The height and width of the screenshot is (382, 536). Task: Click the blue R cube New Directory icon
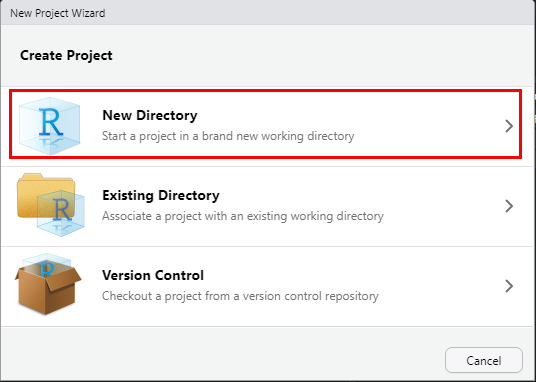pyautogui.click(x=50, y=126)
